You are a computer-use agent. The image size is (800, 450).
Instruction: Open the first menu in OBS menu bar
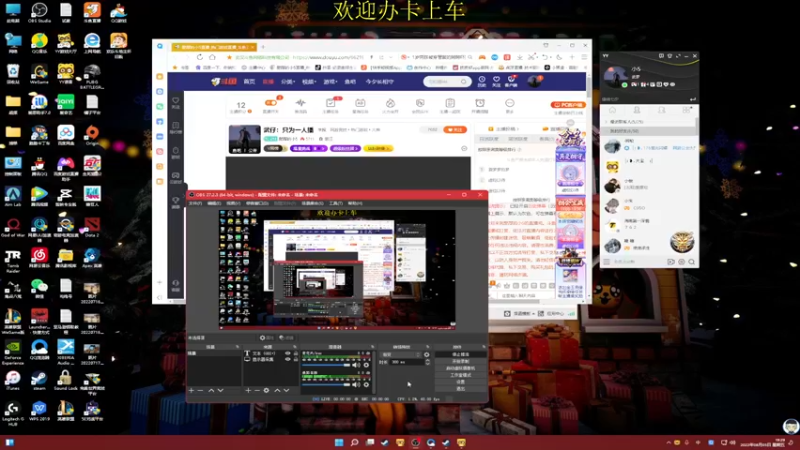(195, 203)
